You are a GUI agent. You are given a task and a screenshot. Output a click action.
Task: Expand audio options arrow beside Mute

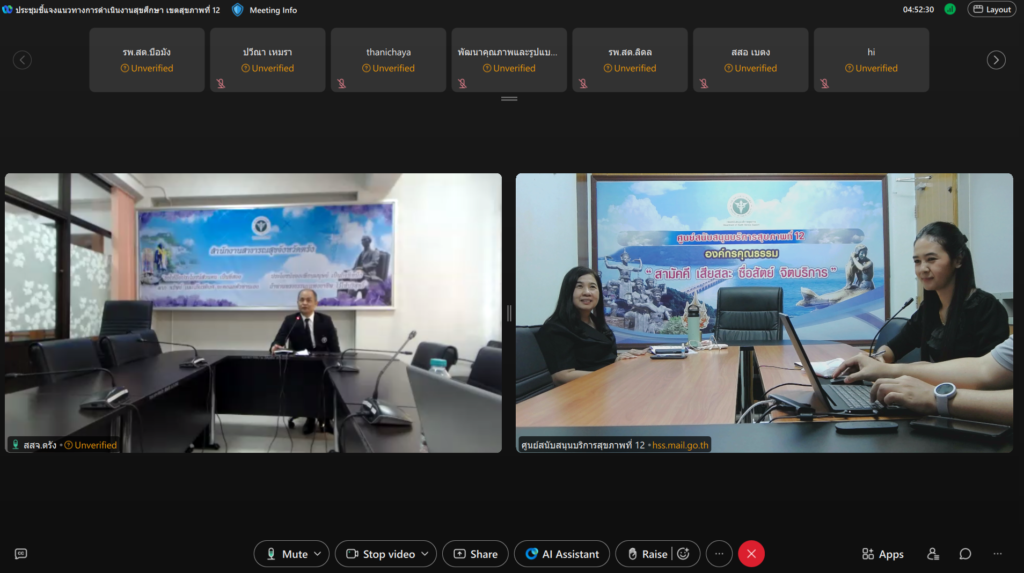(318, 554)
